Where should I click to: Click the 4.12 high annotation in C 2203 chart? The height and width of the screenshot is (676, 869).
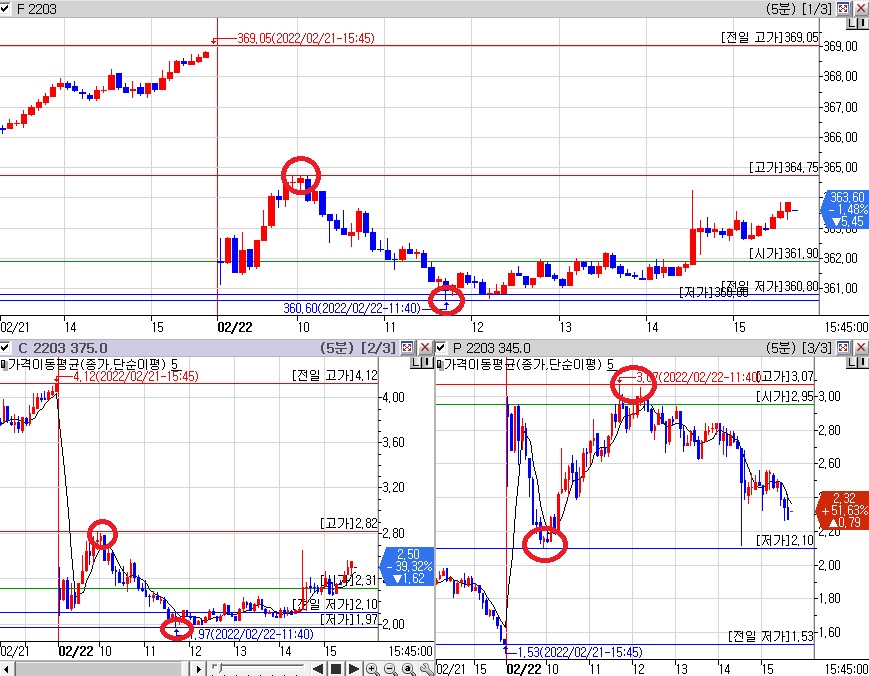(x=135, y=377)
